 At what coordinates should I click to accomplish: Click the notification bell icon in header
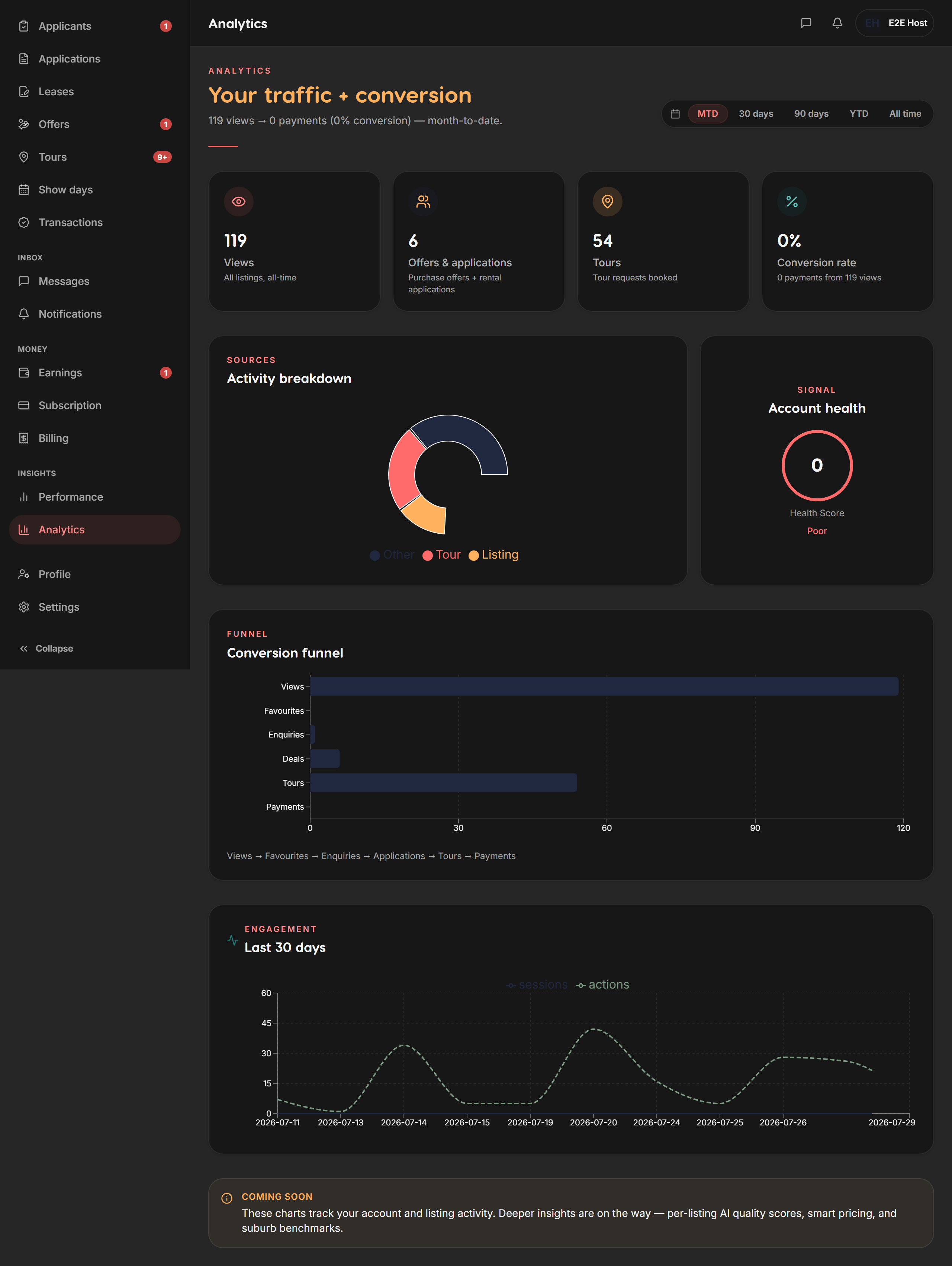click(837, 23)
